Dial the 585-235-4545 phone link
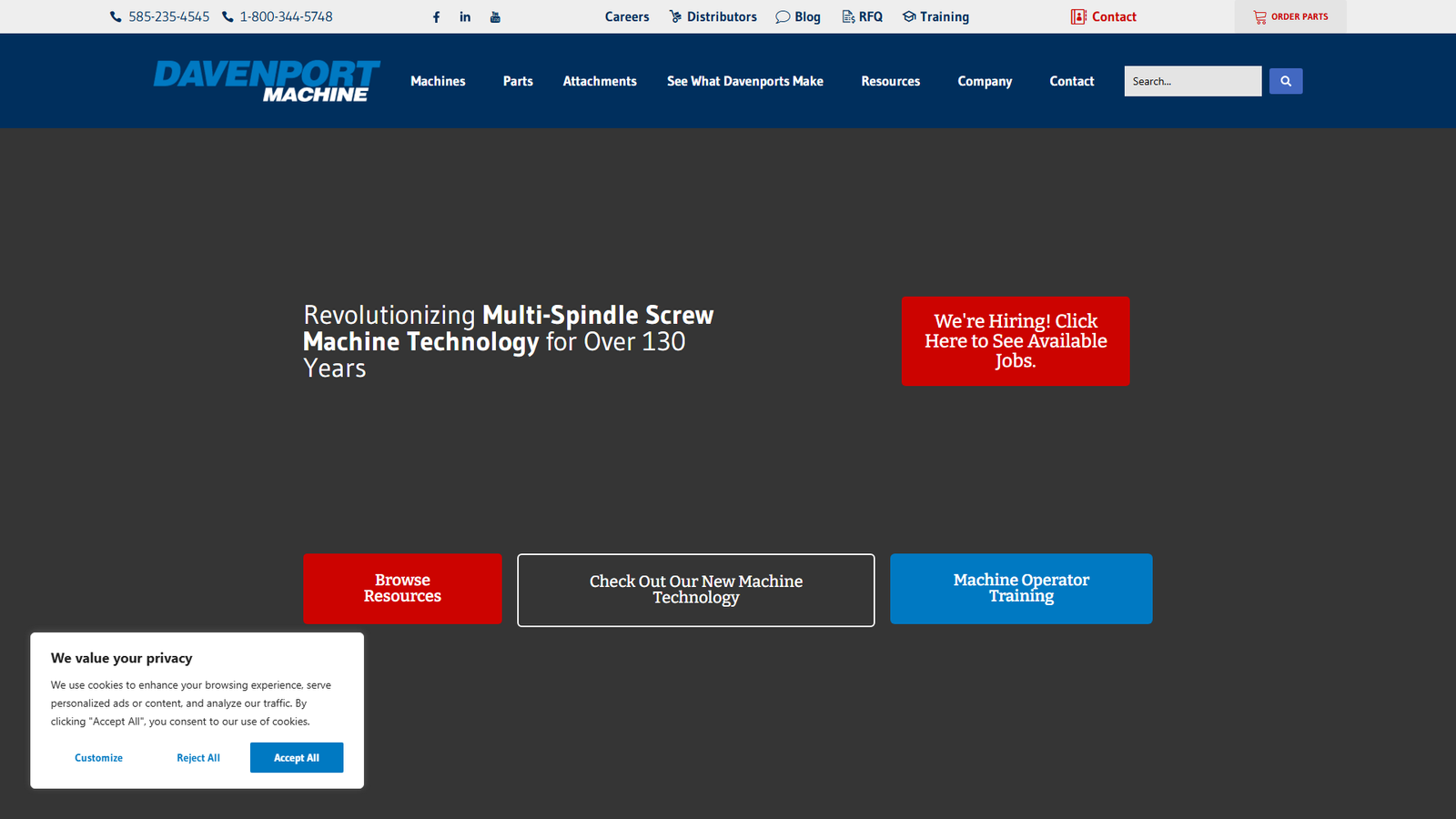 [169, 16]
